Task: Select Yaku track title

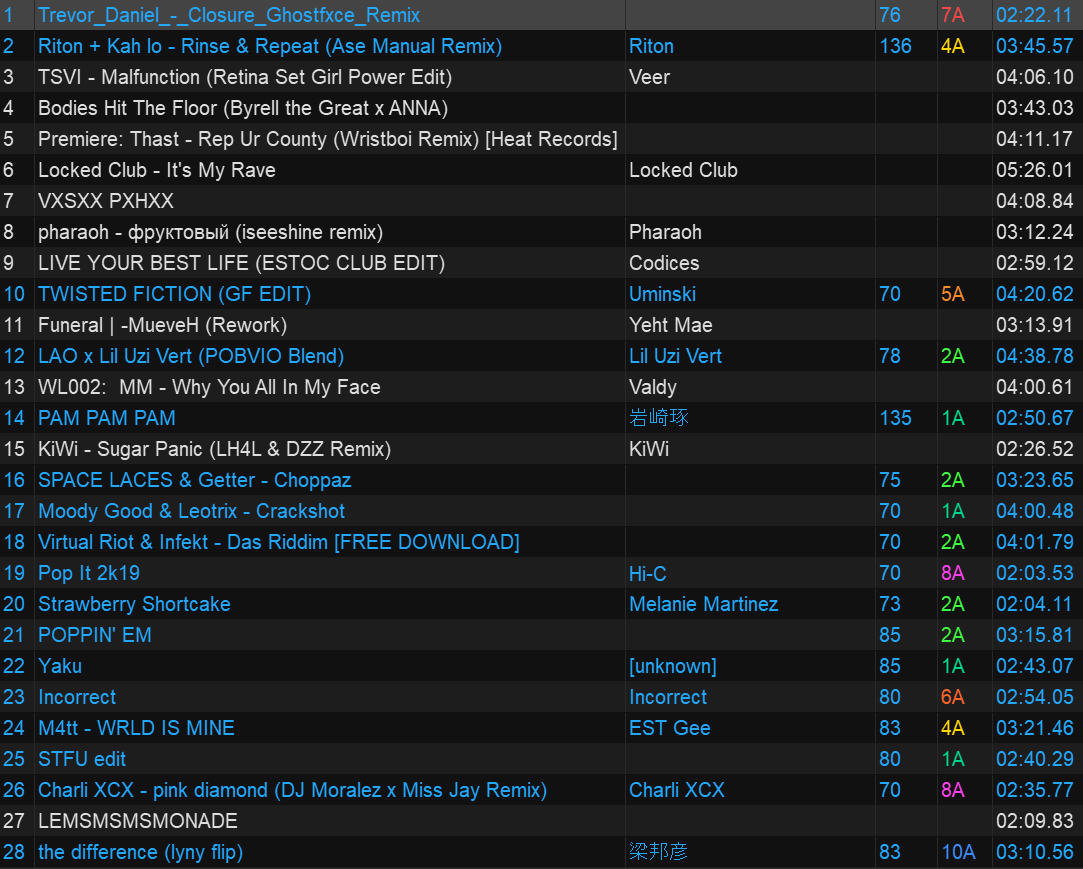Action: click(59, 666)
